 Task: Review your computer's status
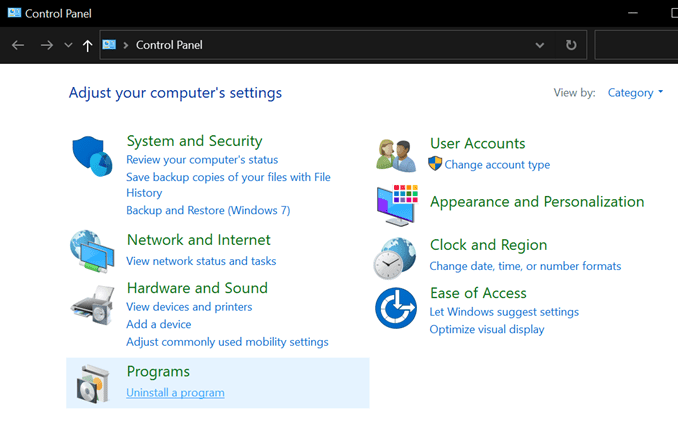(x=202, y=160)
